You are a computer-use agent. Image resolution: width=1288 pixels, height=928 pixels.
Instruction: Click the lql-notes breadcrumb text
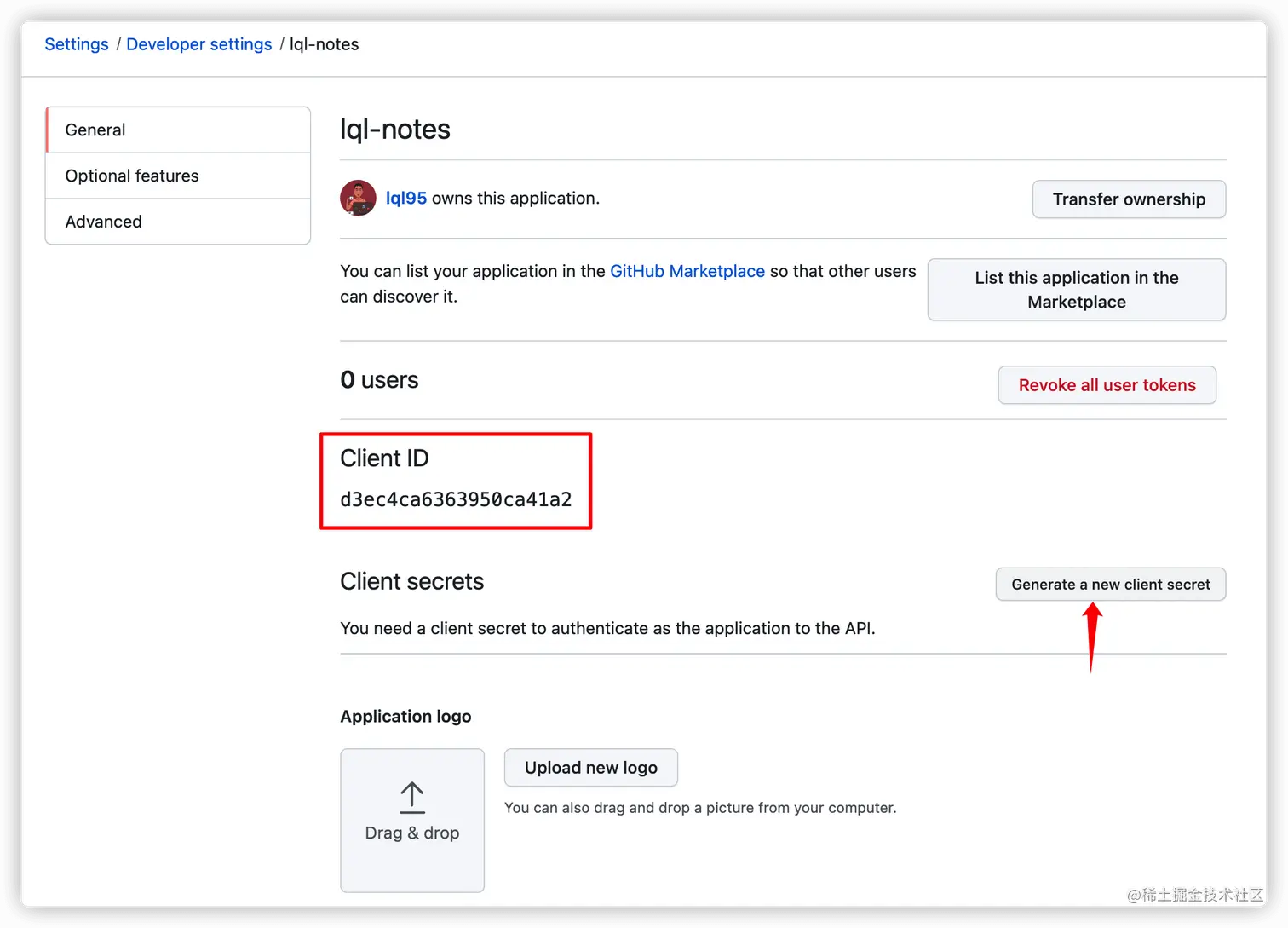tap(325, 44)
